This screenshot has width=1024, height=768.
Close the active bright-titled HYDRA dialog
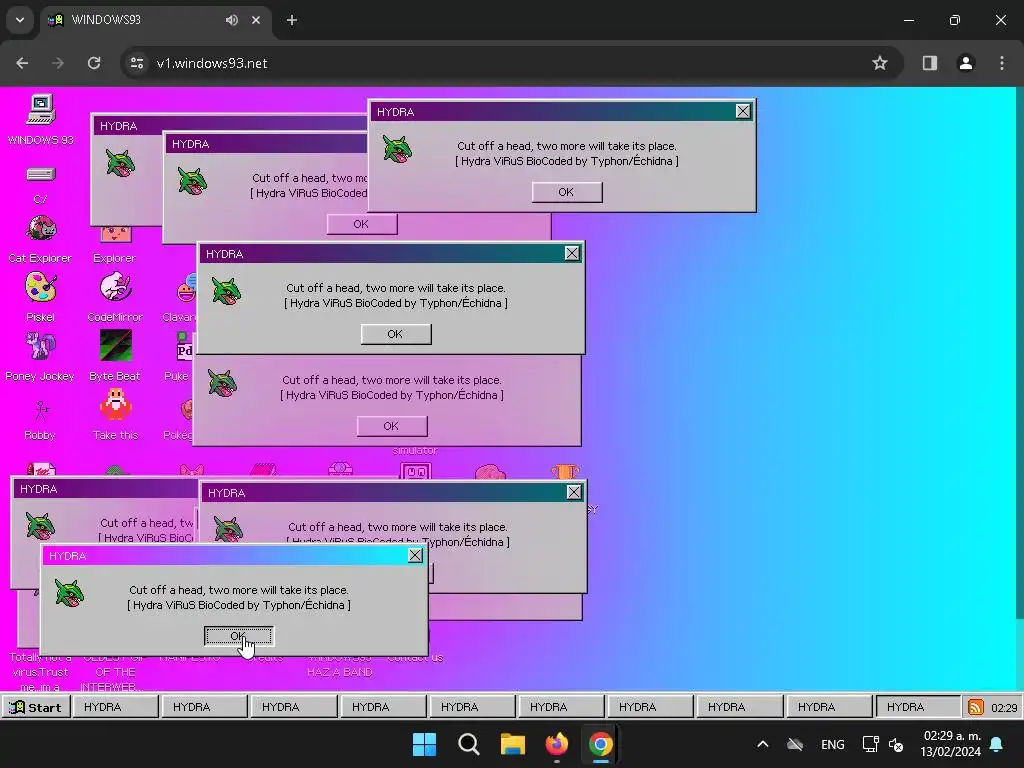415,556
